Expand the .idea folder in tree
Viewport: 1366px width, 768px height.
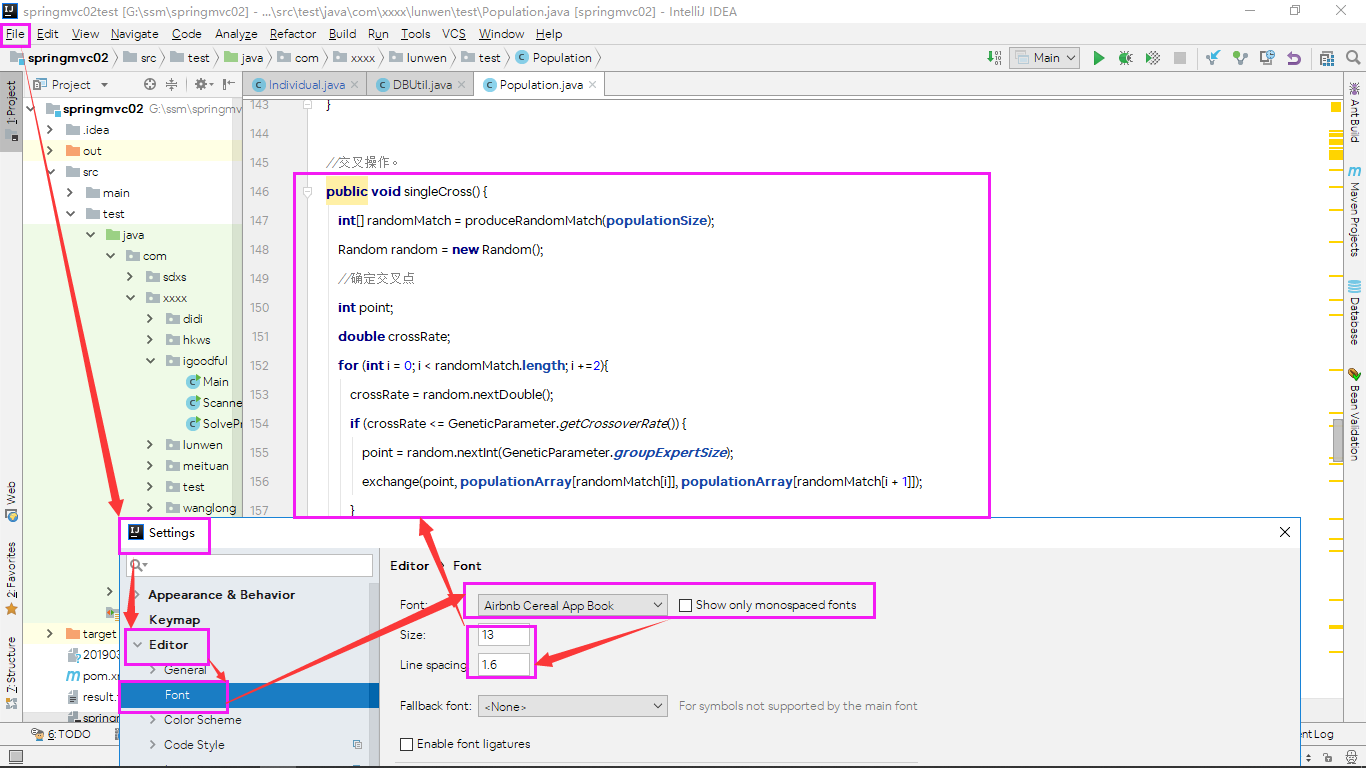tap(51, 130)
